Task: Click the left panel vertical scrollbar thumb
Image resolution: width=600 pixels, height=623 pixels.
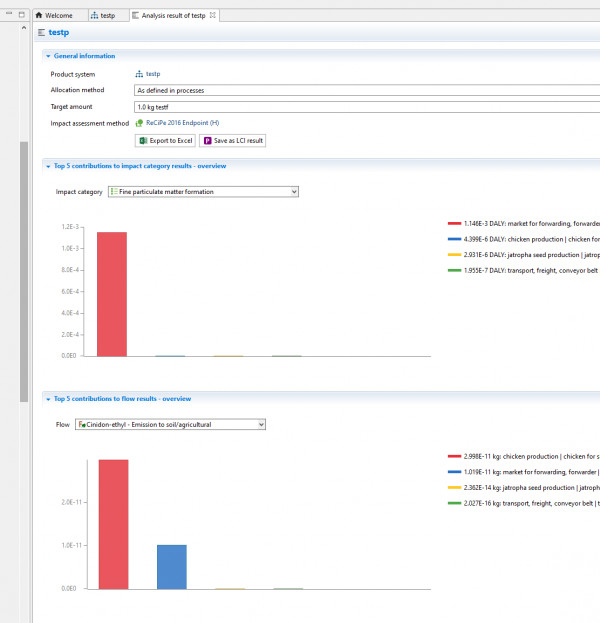Action: tap(24, 272)
